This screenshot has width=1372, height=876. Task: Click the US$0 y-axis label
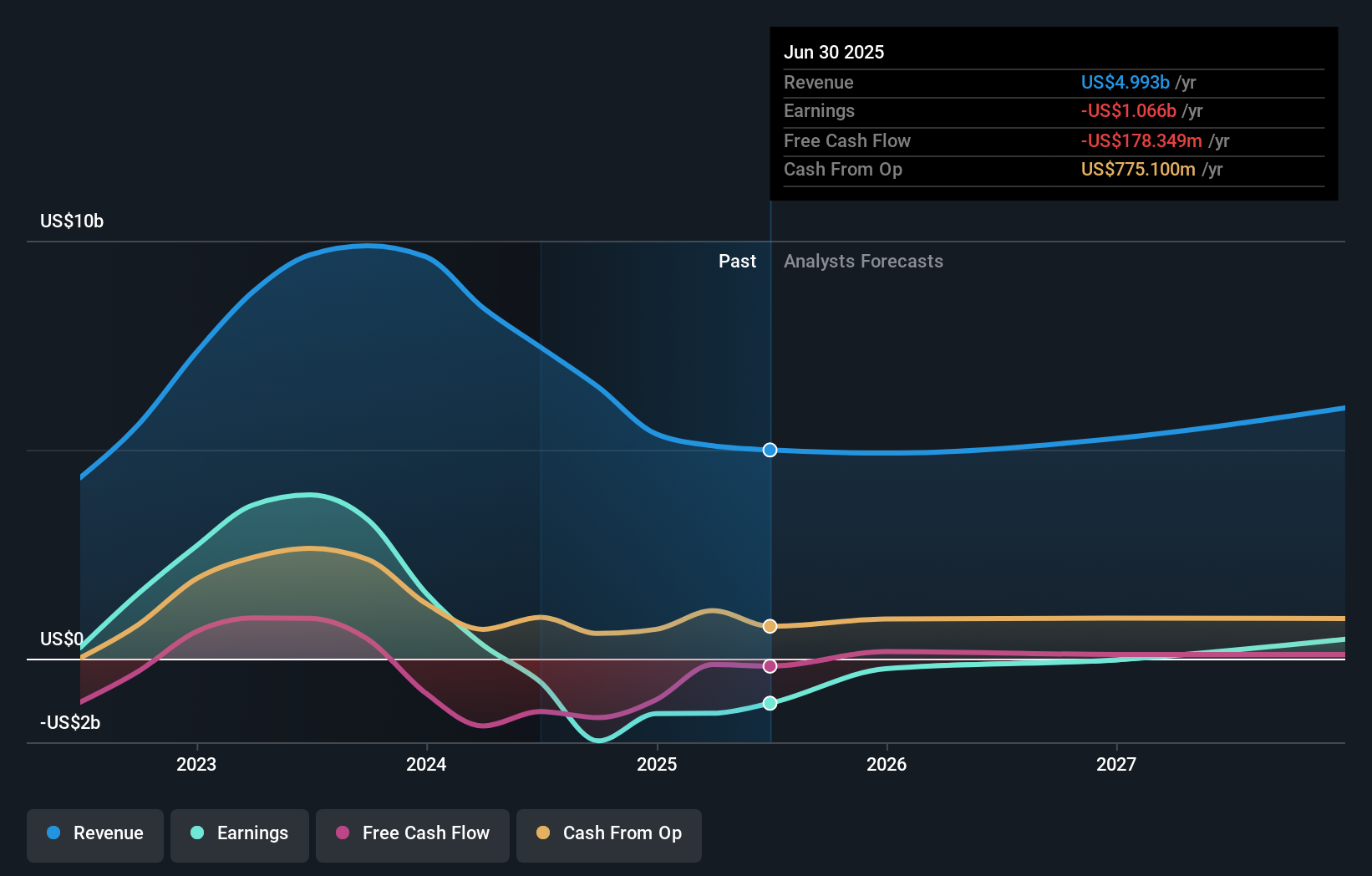coord(62,639)
